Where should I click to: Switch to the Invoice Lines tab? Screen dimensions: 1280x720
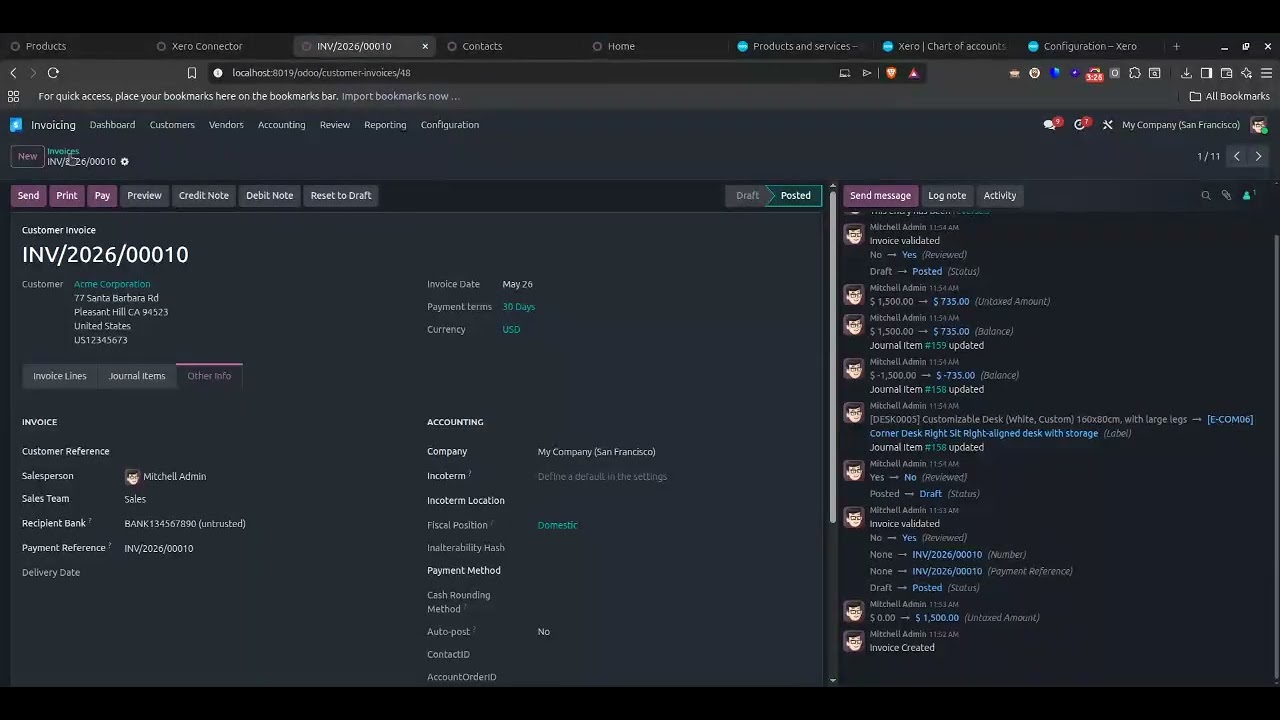pyautogui.click(x=60, y=376)
